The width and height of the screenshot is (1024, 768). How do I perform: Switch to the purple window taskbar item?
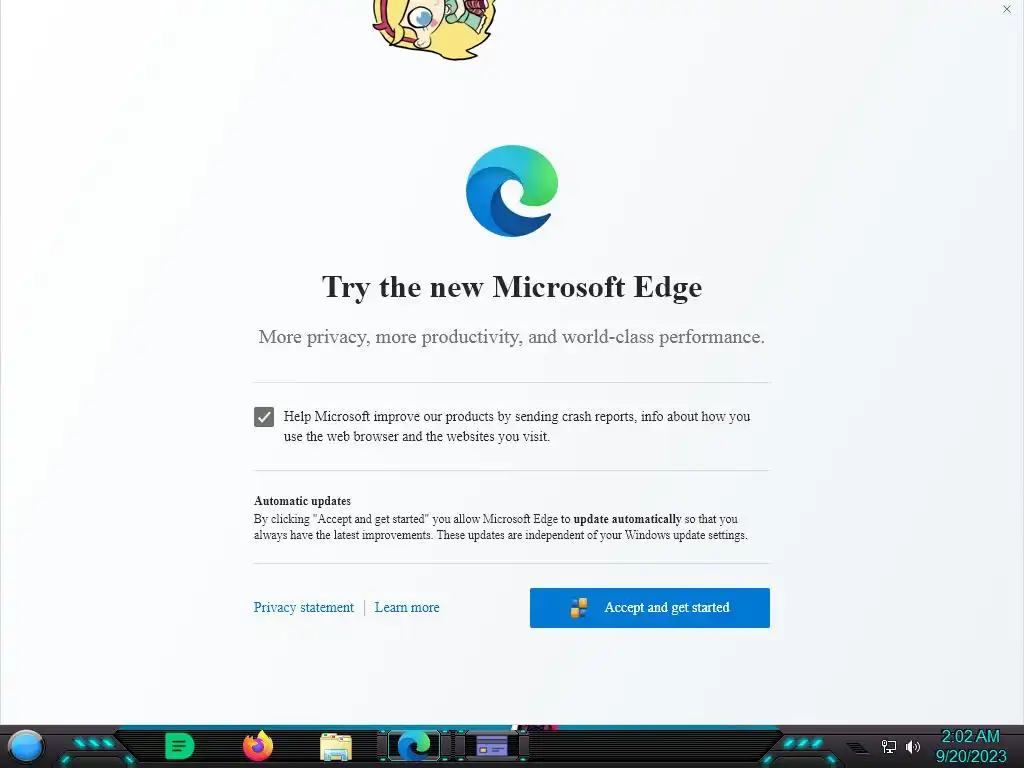click(x=492, y=746)
